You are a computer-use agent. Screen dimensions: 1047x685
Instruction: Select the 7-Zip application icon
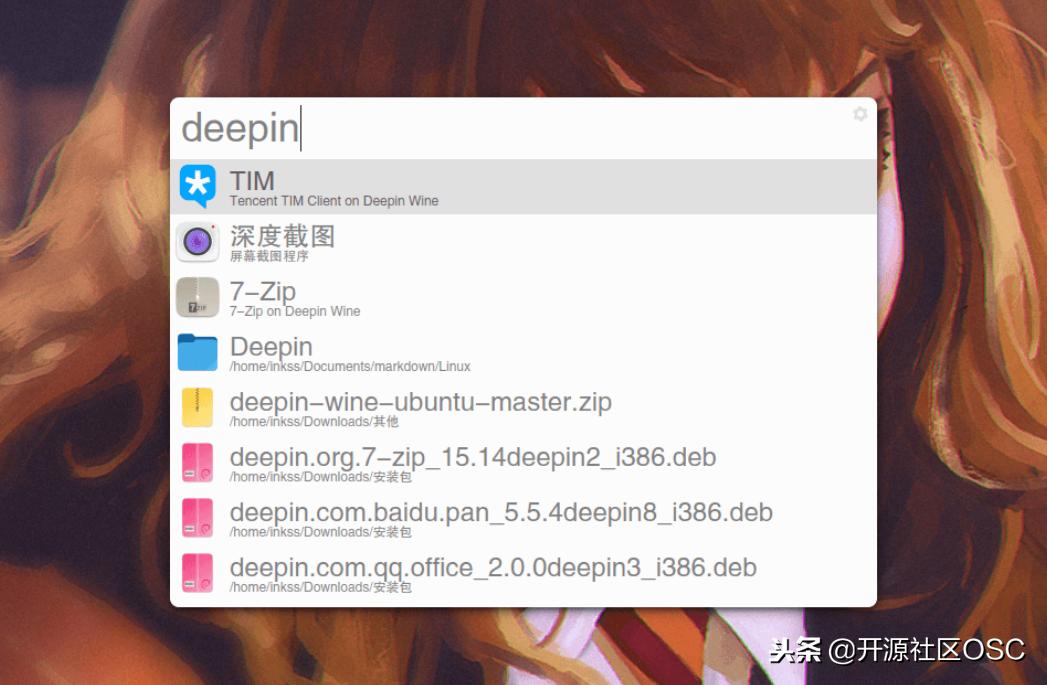coord(197,297)
